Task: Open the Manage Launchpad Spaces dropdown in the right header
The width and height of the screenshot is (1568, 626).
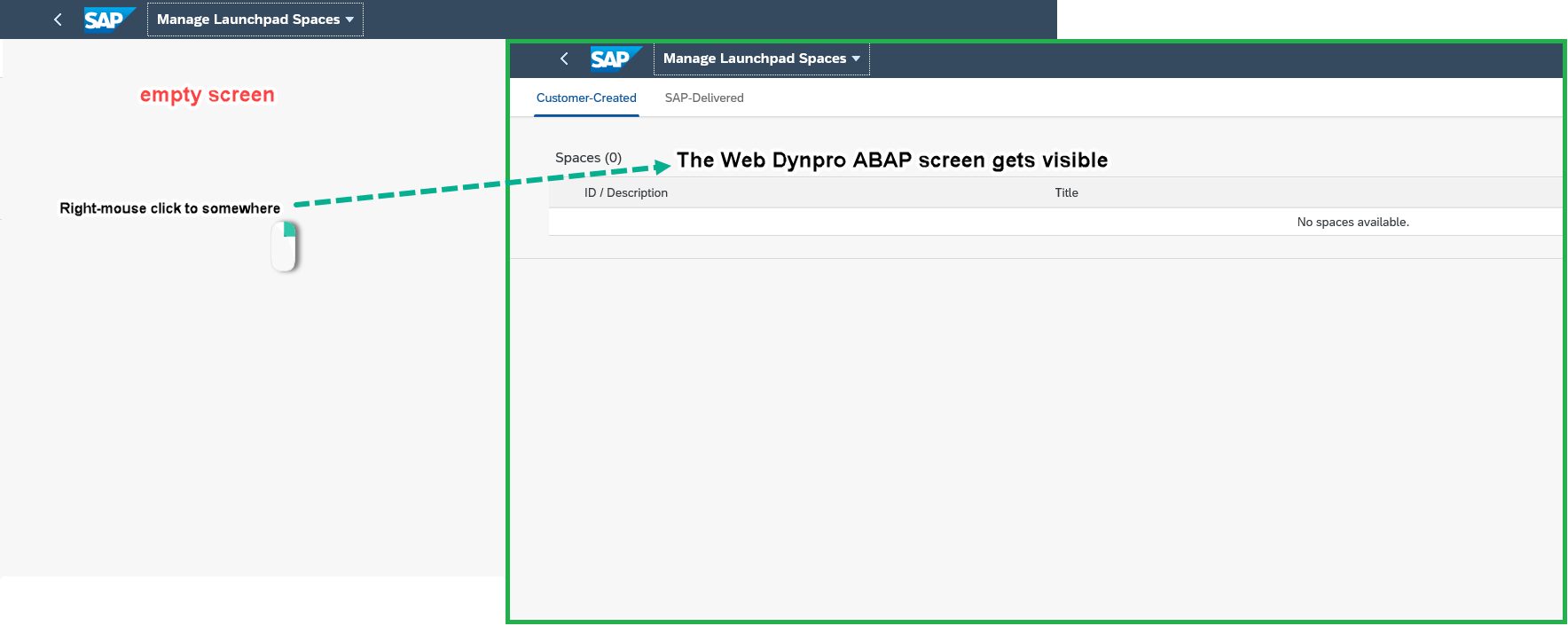Action: coord(762,59)
